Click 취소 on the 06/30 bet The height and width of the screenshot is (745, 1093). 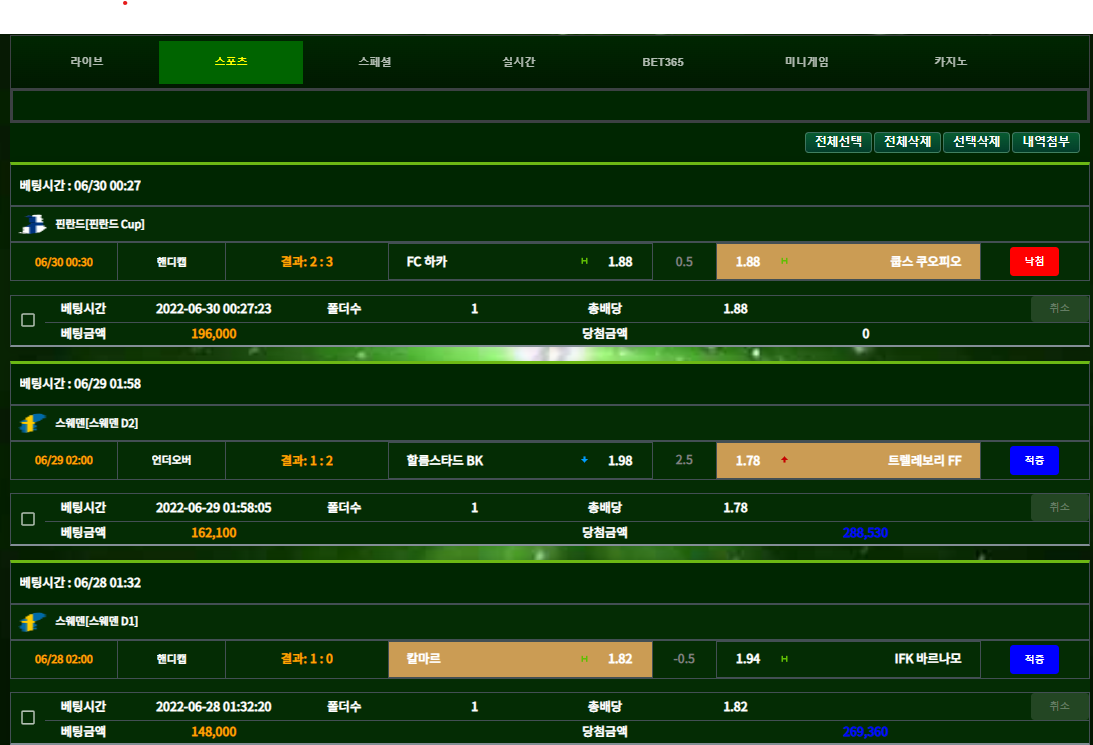point(1059,309)
